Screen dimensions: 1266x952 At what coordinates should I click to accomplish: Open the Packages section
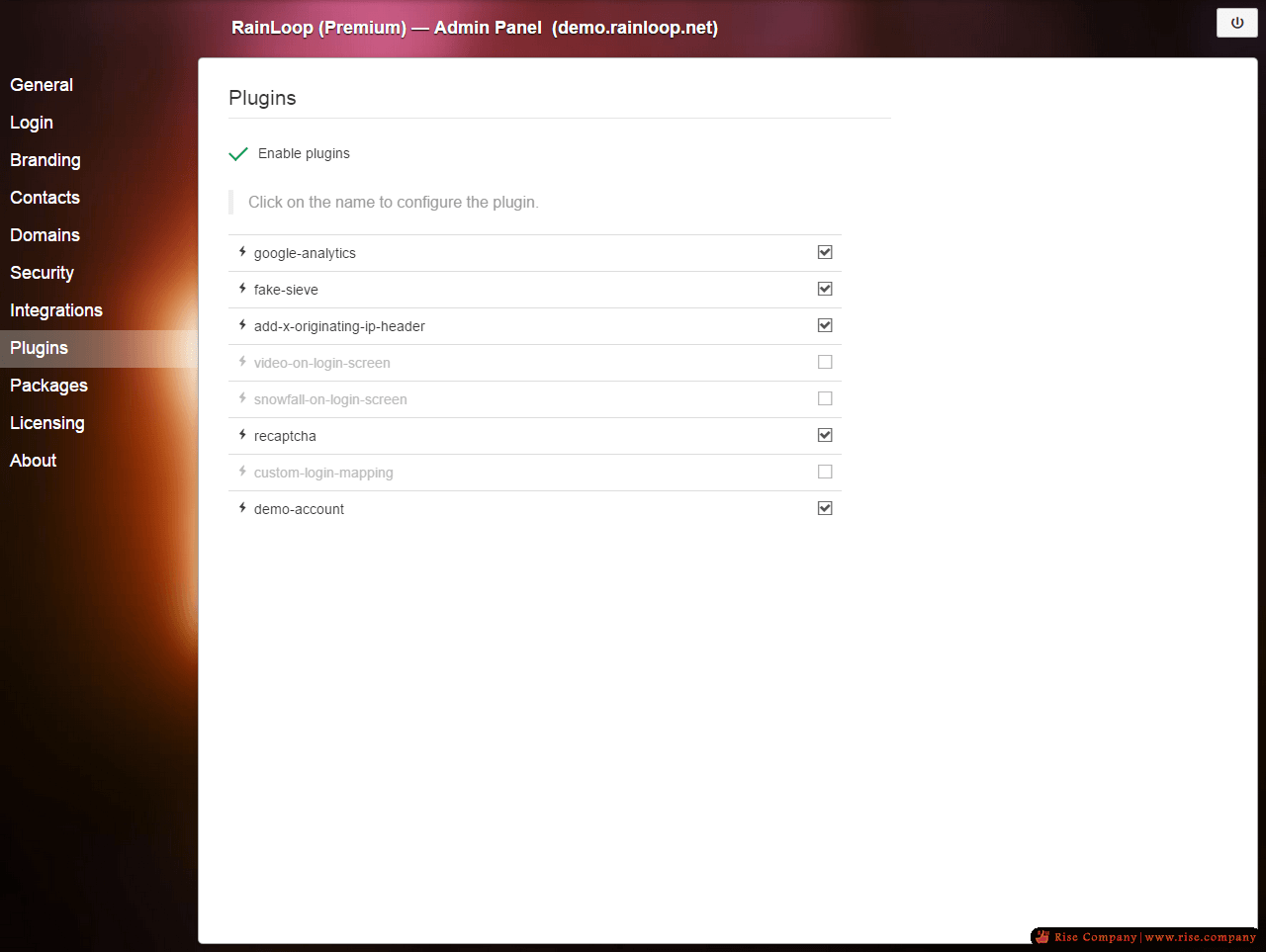coord(99,386)
